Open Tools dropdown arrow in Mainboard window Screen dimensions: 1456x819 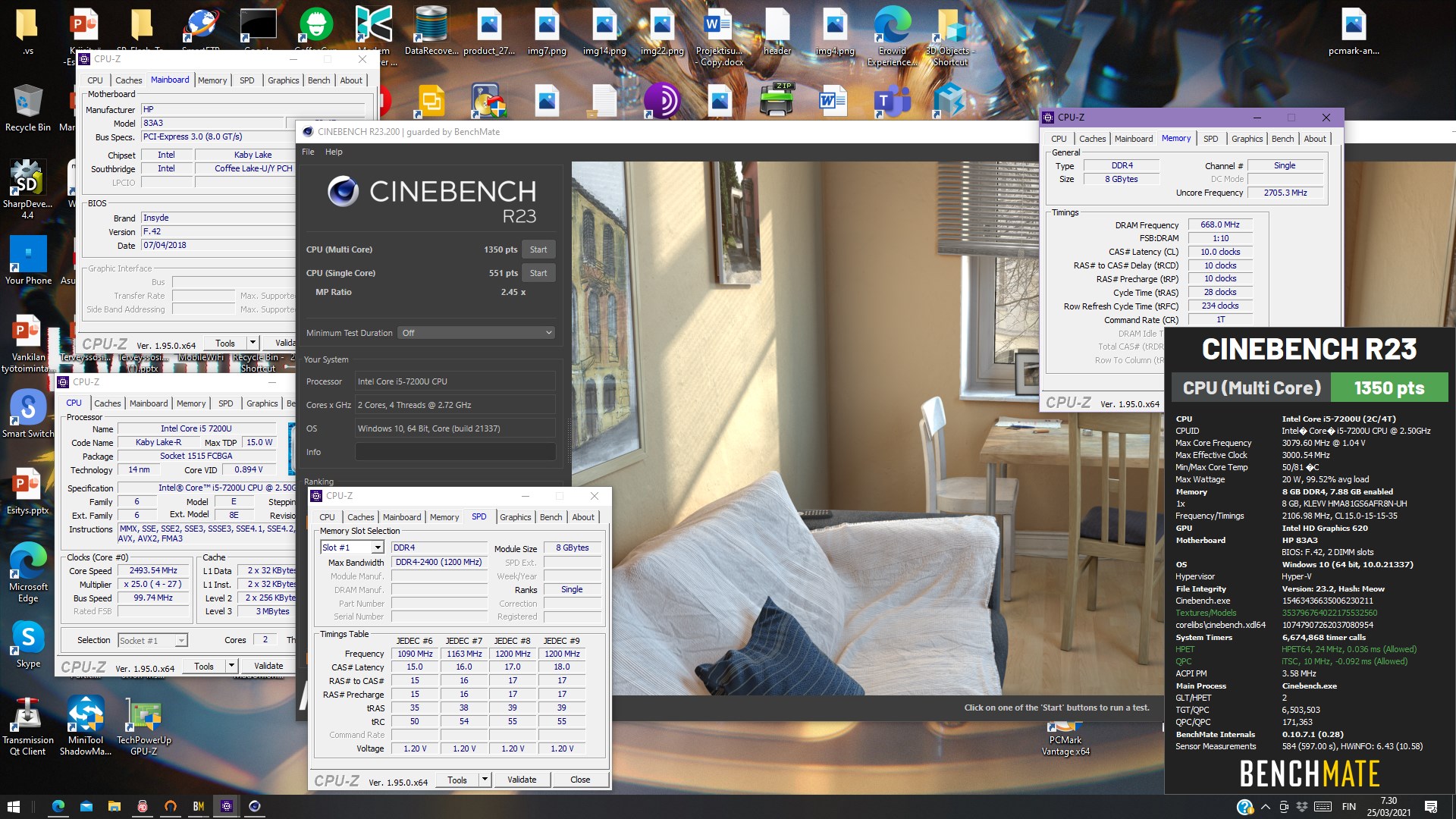(x=253, y=343)
